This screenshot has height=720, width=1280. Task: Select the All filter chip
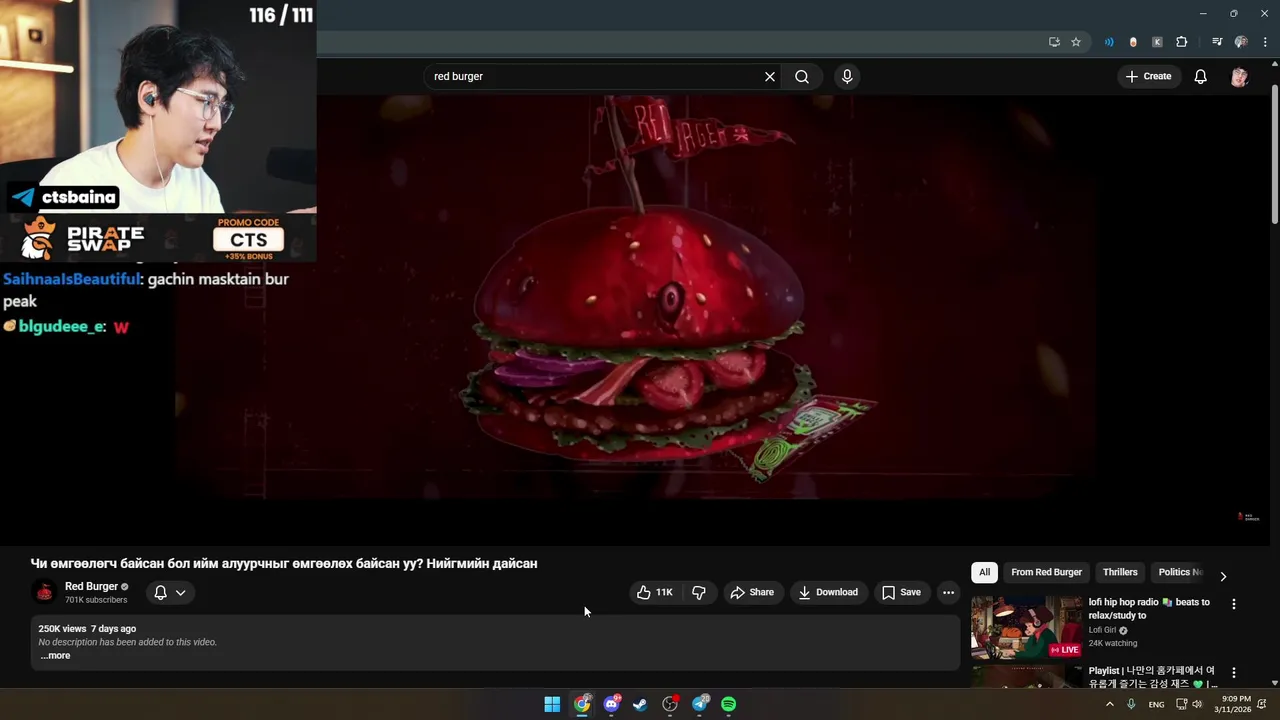coord(984,572)
